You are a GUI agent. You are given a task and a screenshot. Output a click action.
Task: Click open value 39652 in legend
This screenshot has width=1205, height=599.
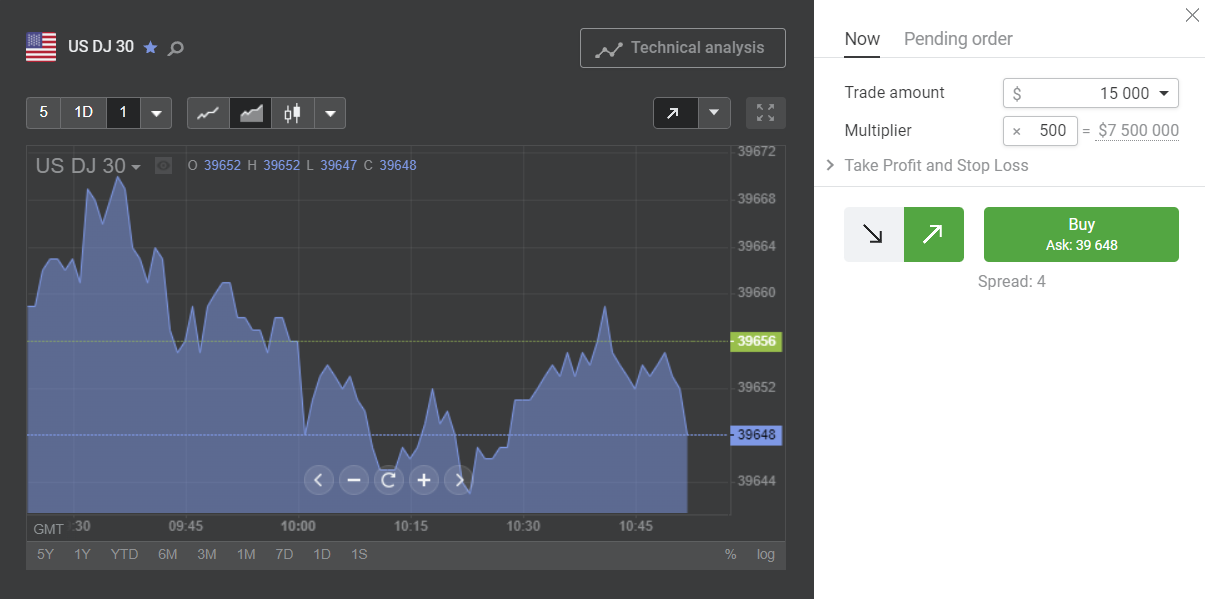click(222, 166)
